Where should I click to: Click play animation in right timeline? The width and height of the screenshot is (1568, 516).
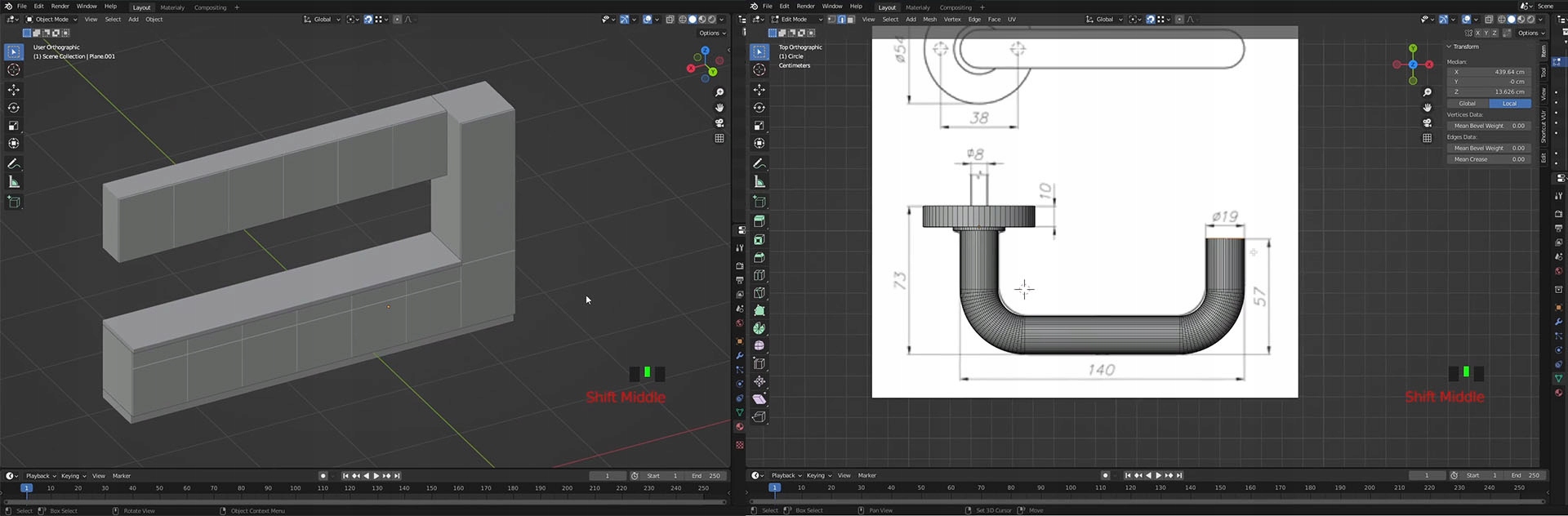1159,475
